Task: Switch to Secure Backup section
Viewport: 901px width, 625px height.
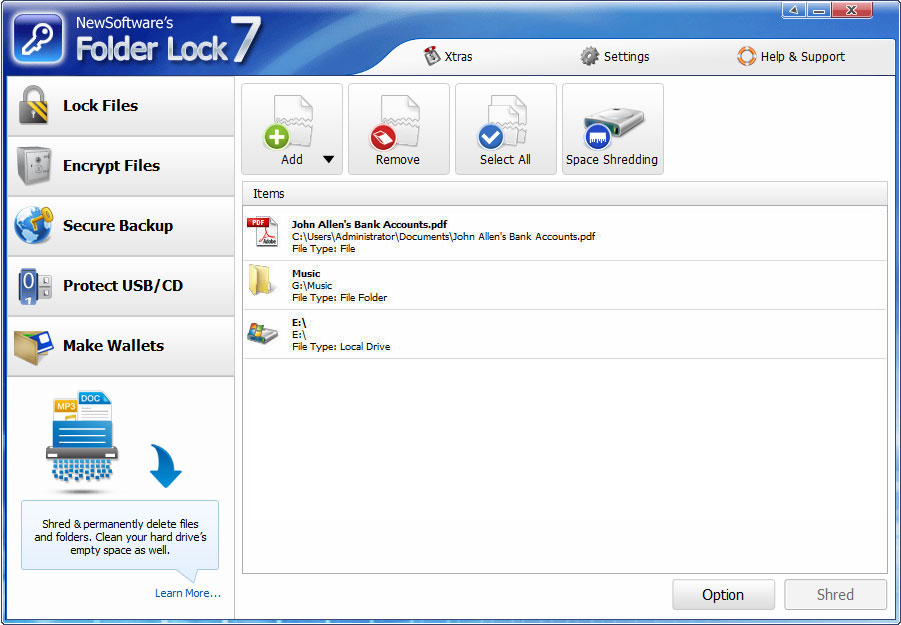Action: coord(121,226)
